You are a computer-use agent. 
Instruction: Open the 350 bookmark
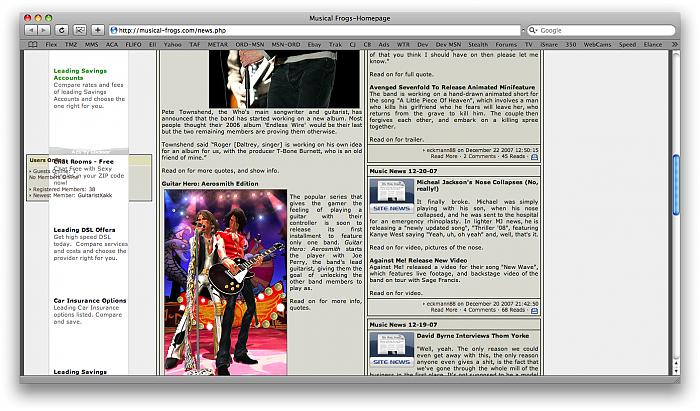coord(571,45)
